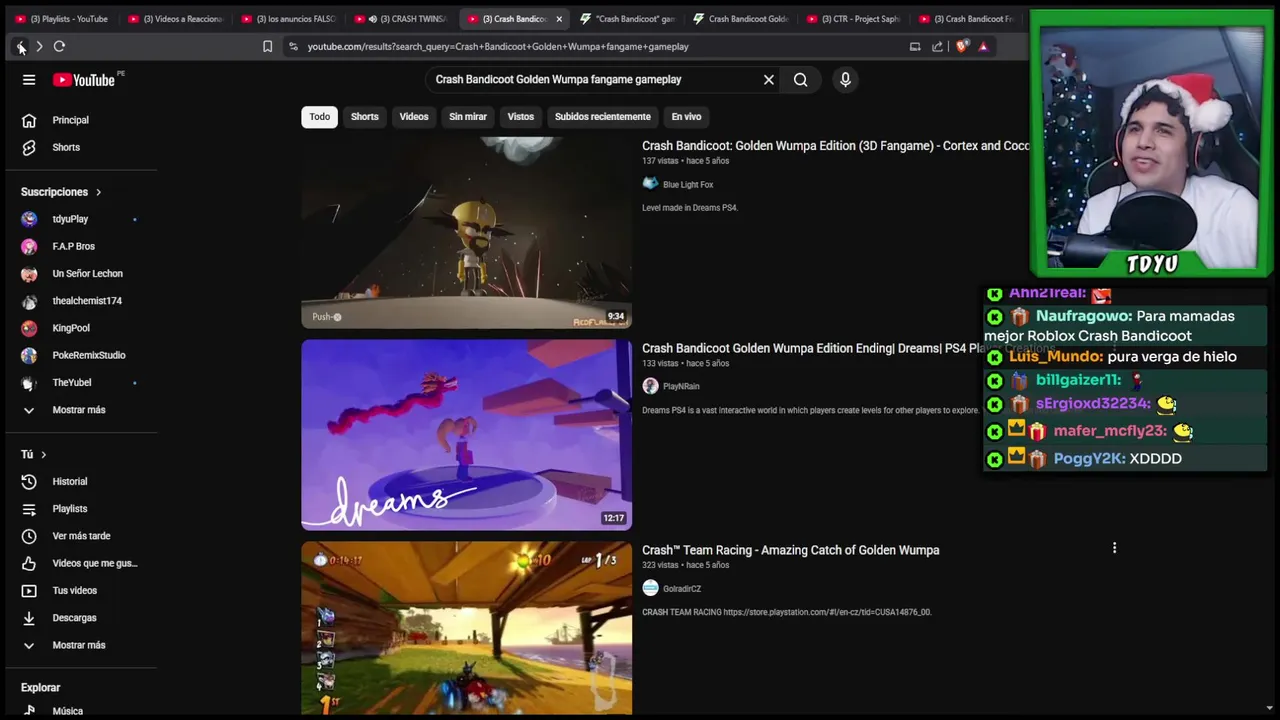Play the Crash Team Racing thumbnail
The height and width of the screenshot is (720, 1280).
pos(466,629)
